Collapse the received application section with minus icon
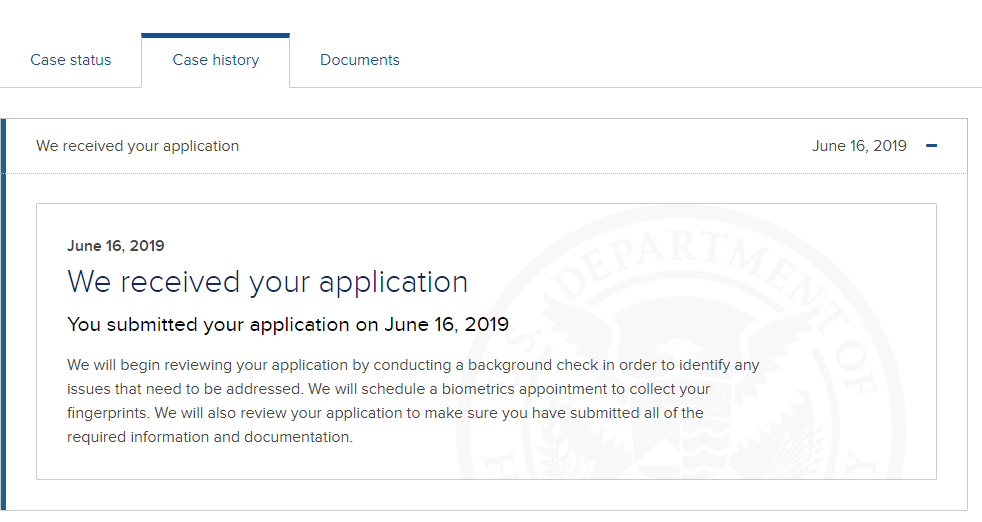 click(x=931, y=146)
